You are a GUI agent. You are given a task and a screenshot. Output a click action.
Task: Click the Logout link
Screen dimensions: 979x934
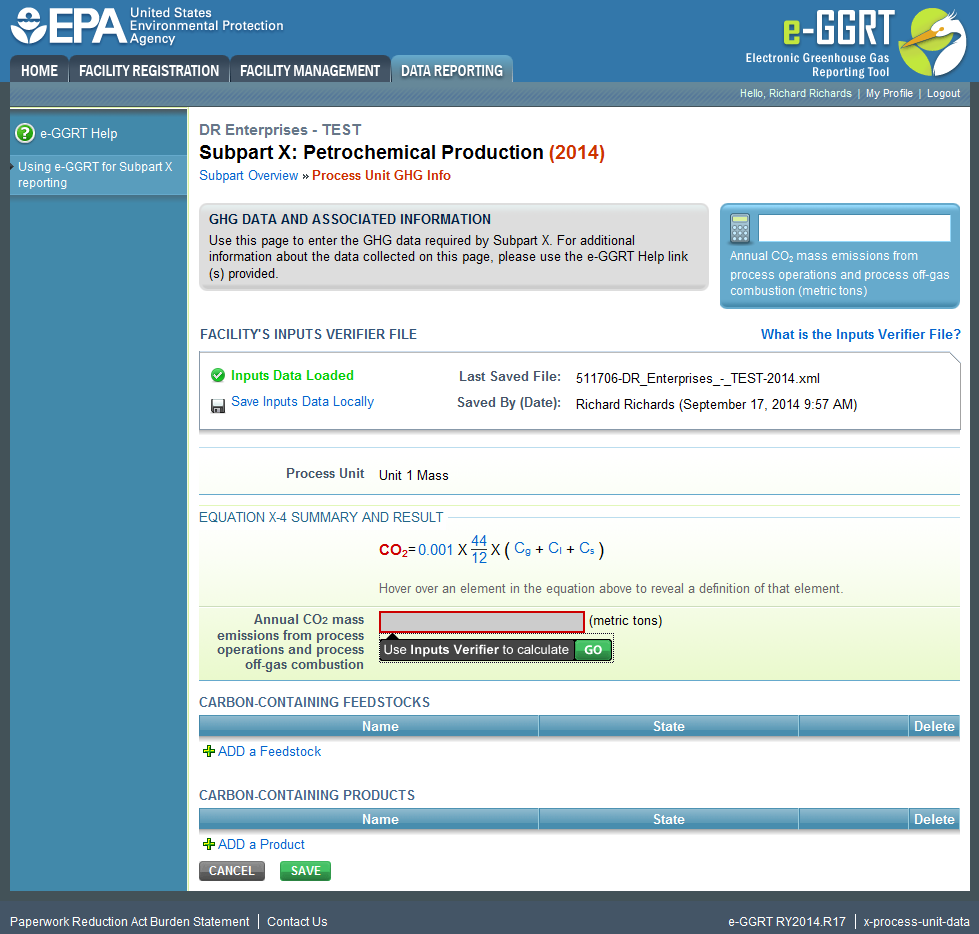(943, 93)
